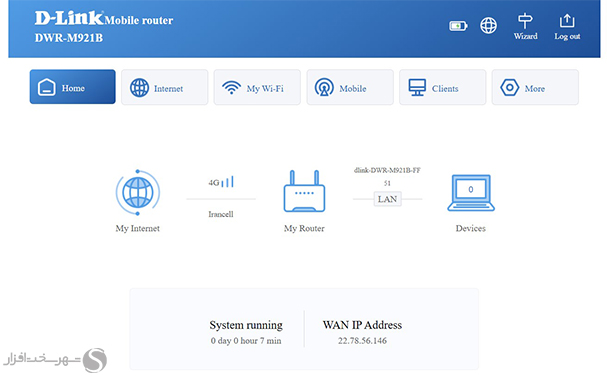Click the My Internet label

137,228
